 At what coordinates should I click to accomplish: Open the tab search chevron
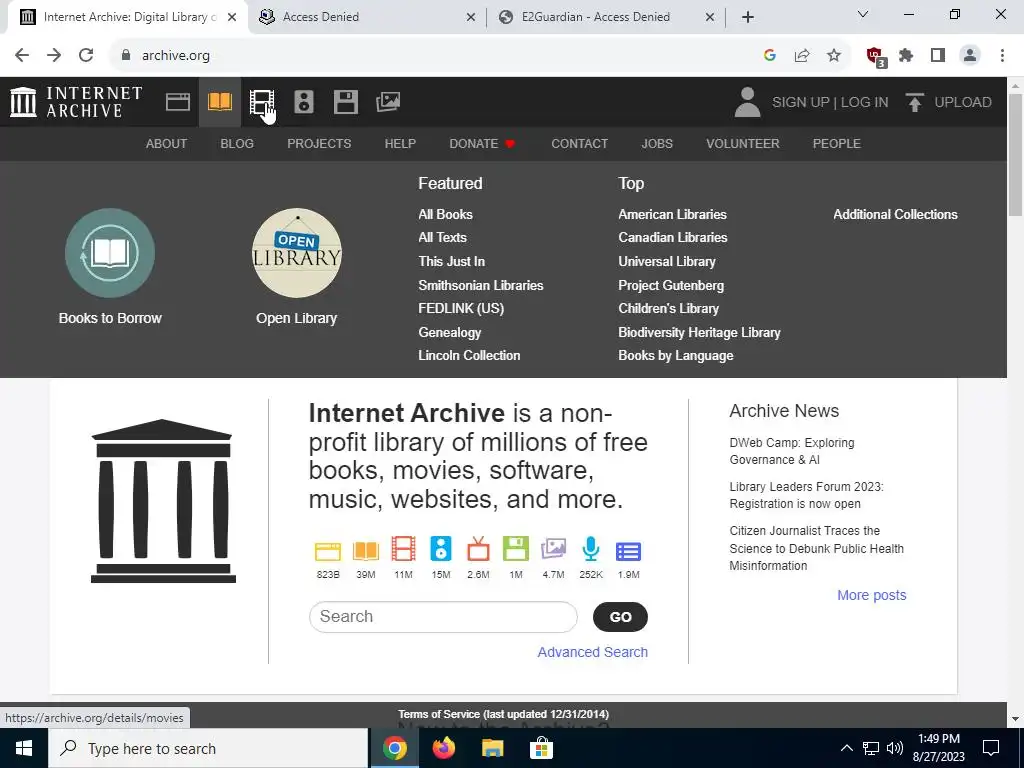tap(863, 14)
